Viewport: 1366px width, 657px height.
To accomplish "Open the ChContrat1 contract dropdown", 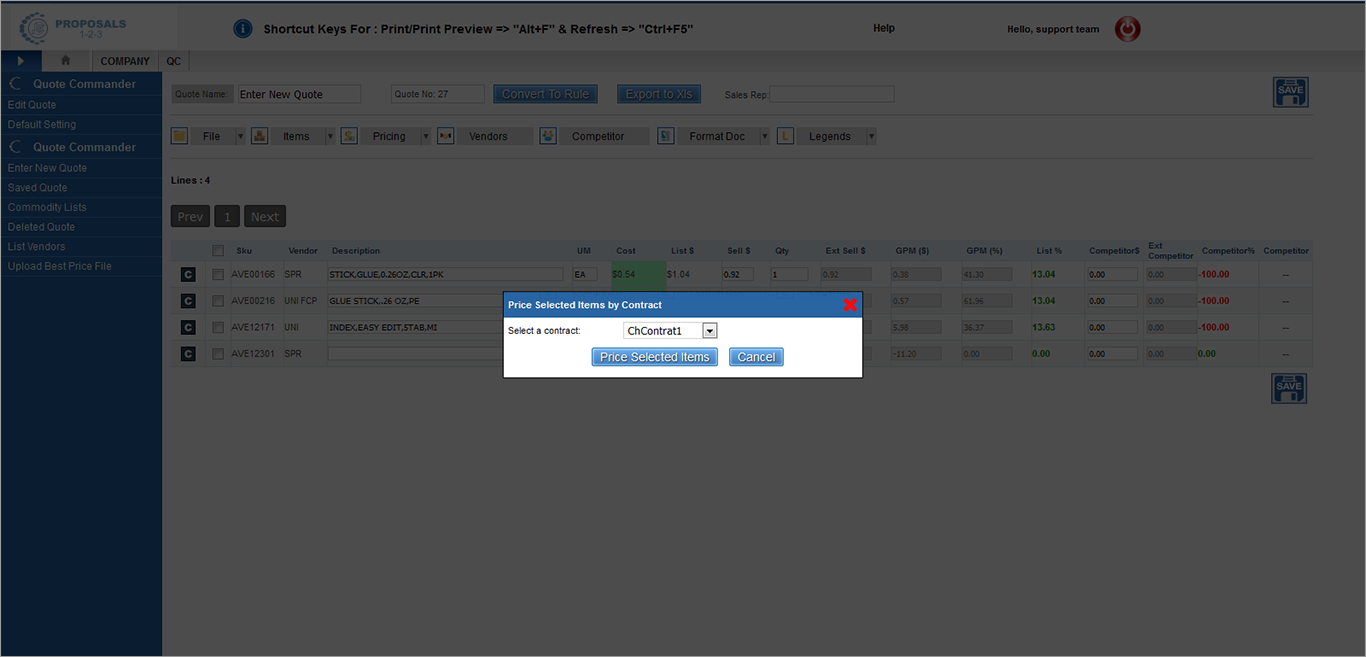I will click(709, 331).
